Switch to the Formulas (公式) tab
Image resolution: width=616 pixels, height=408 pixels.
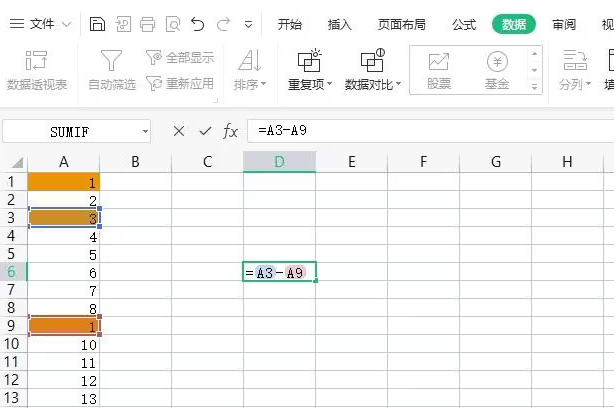464,24
